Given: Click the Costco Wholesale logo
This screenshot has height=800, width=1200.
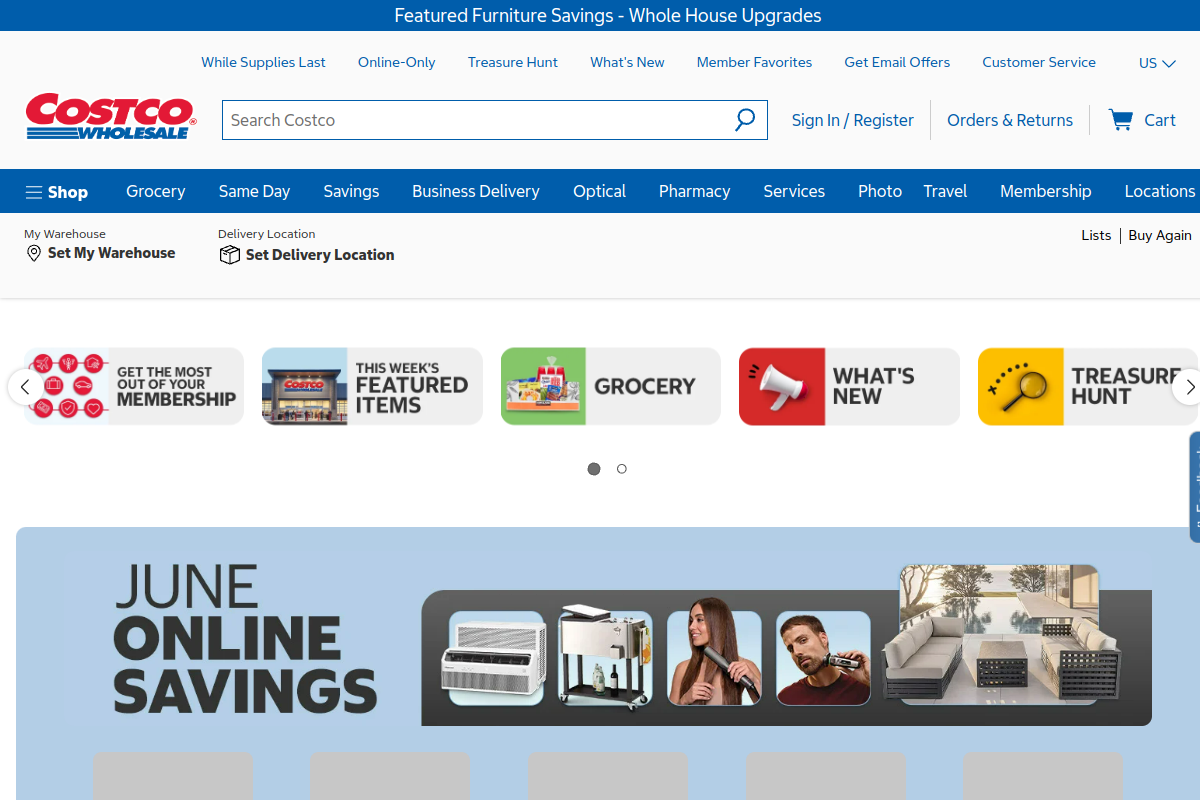Looking at the screenshot, I should (111, 117).
